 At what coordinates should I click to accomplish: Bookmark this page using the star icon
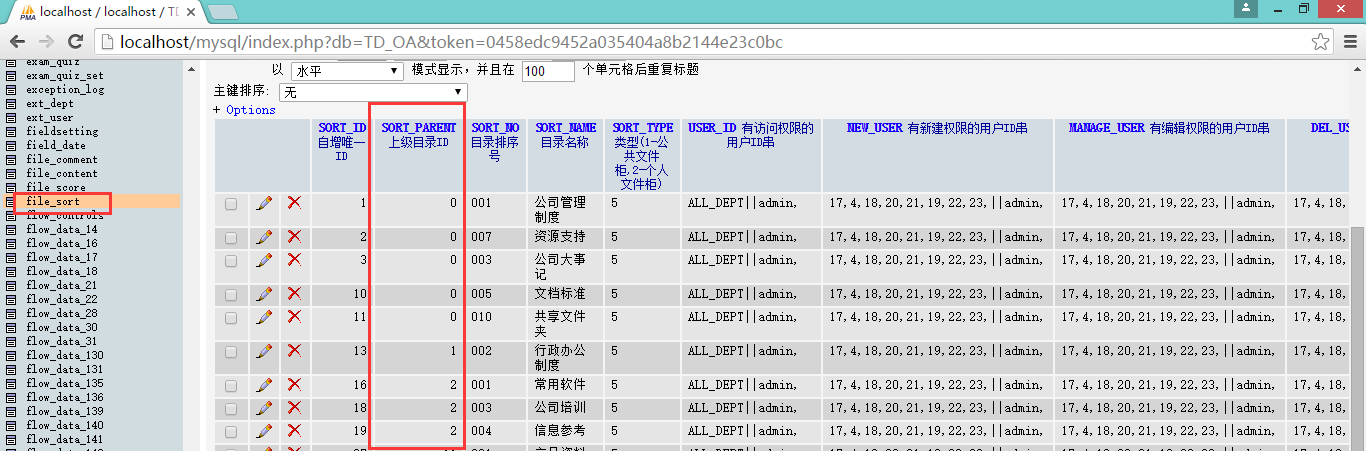(x=1321, y=42)
